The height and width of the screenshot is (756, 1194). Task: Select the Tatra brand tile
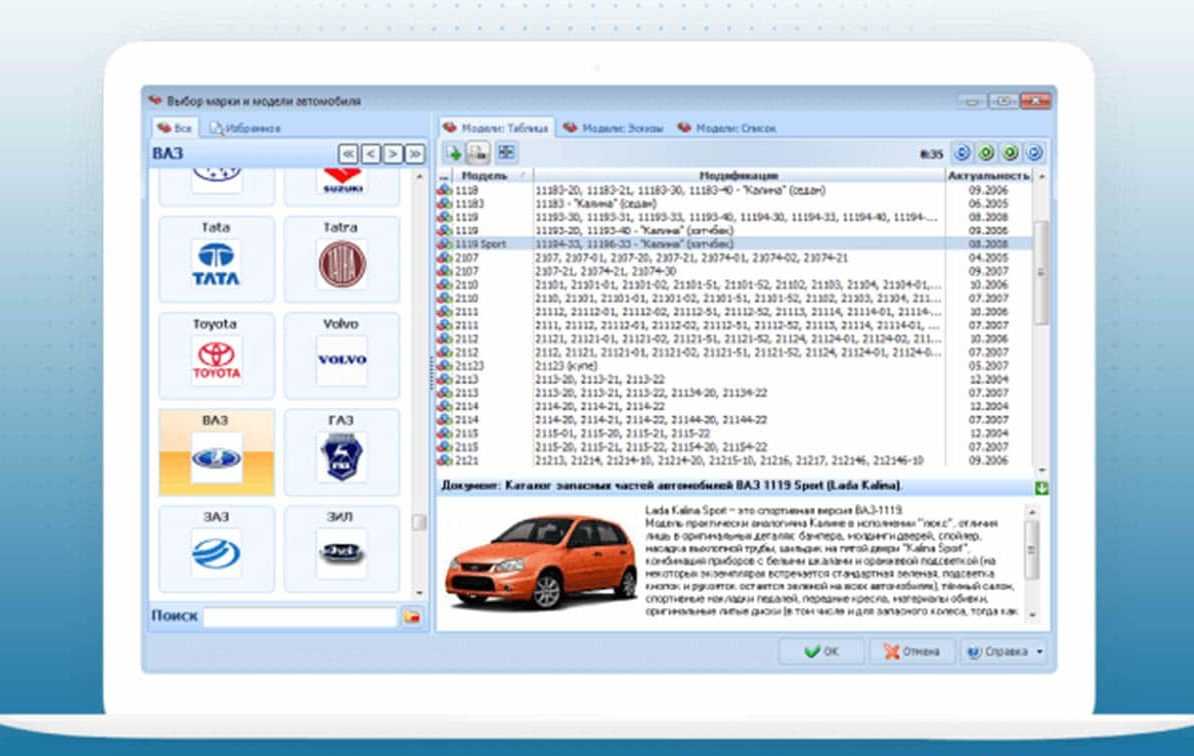(x=341, y=259)
